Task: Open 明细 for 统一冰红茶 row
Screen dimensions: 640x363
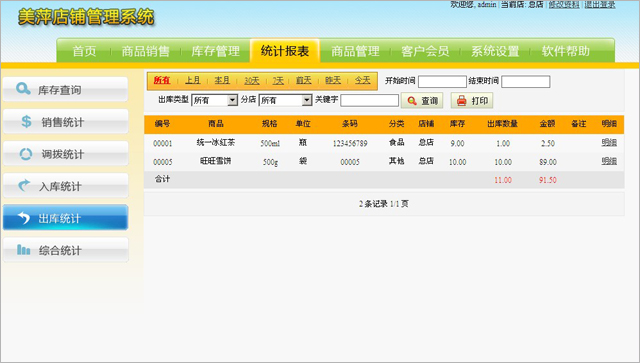Action: (609, 143)
